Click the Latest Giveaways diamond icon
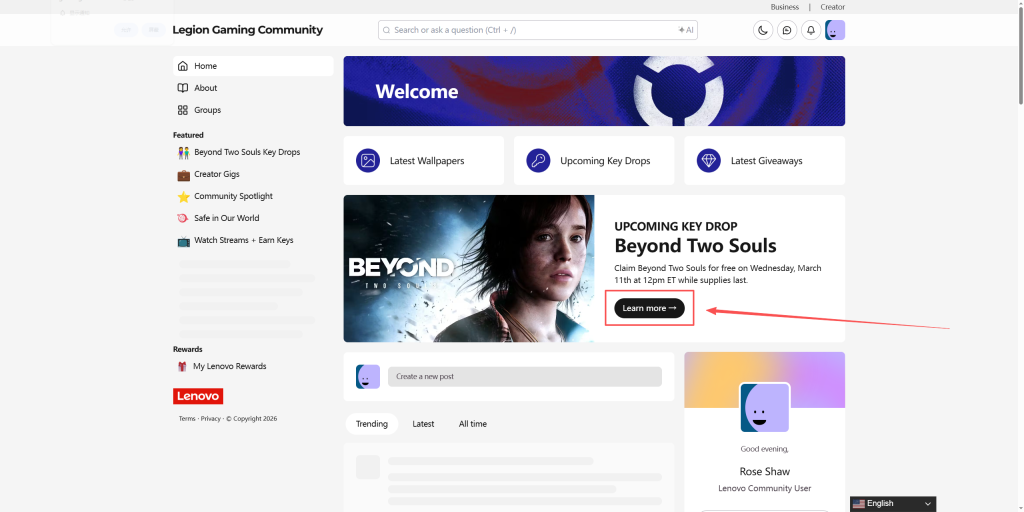 tap(709, 161)
